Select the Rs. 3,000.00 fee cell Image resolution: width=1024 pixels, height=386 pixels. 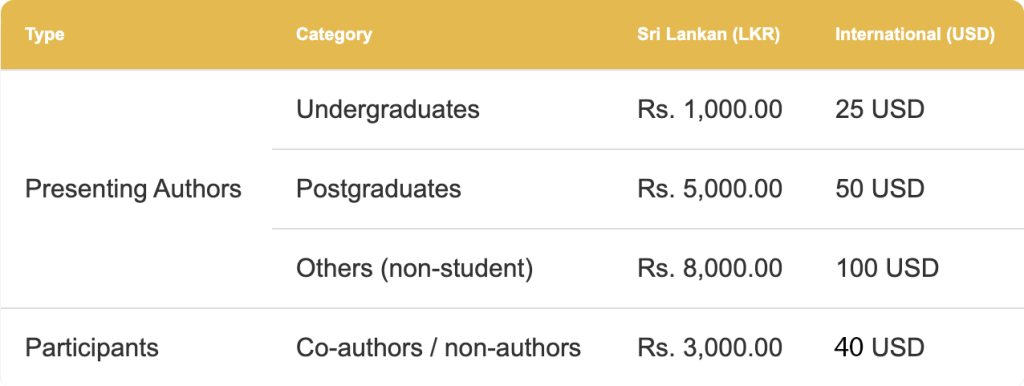(709, 347)
